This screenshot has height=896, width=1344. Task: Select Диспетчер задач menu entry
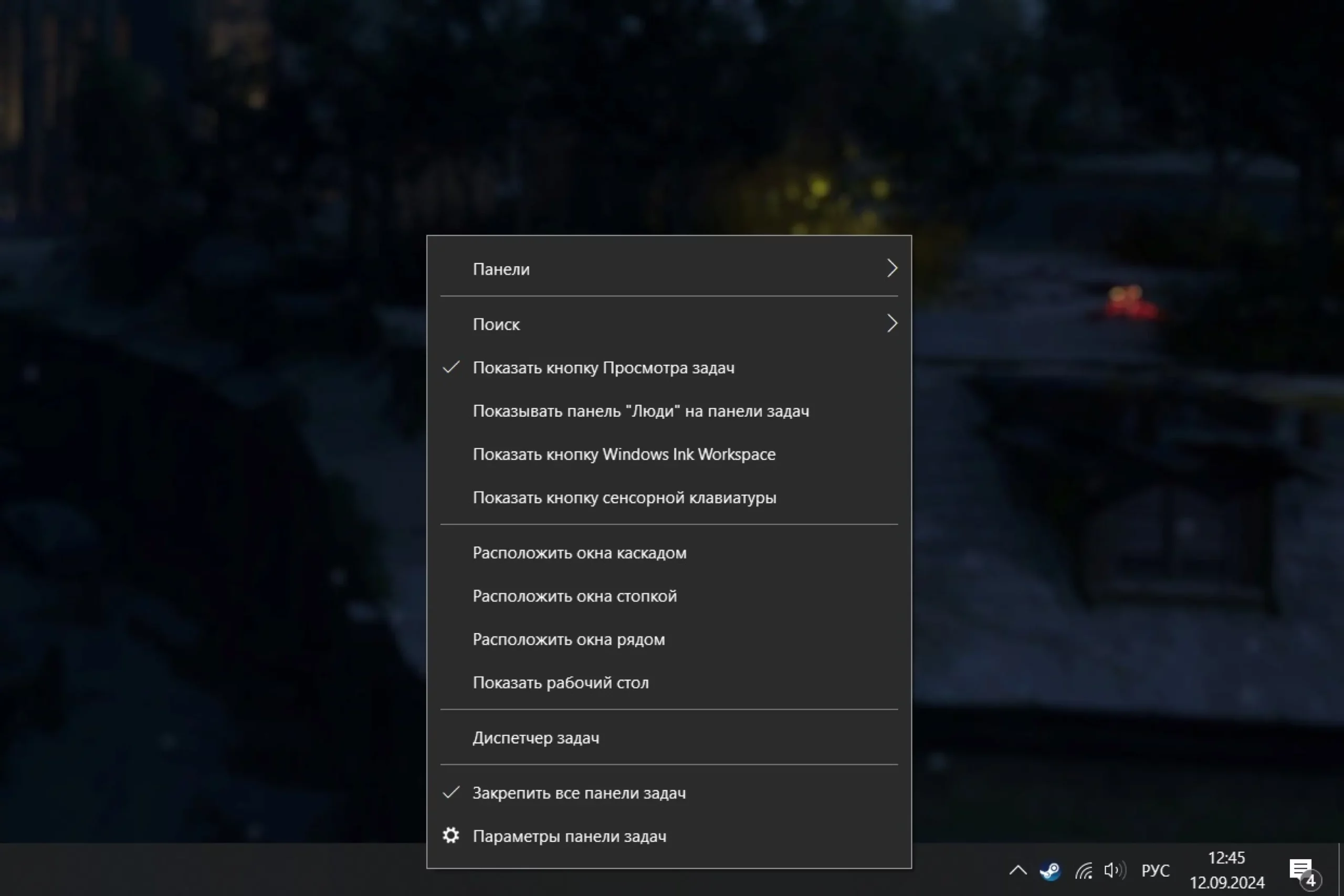[x=535, y=737]
